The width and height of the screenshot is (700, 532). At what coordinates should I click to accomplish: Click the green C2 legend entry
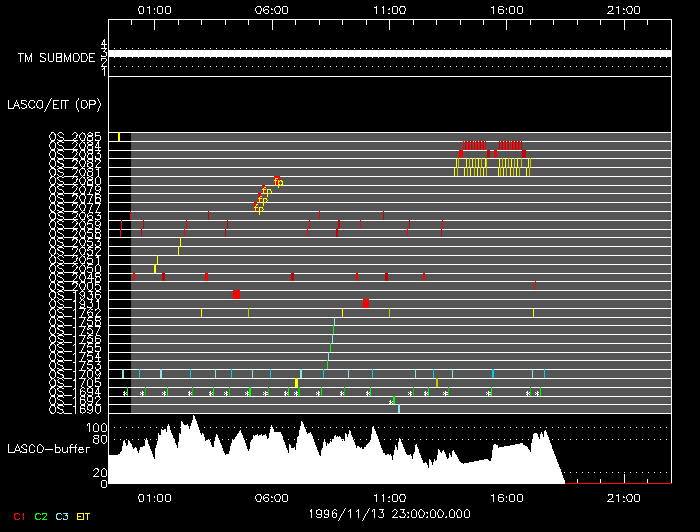pos(41,516)
